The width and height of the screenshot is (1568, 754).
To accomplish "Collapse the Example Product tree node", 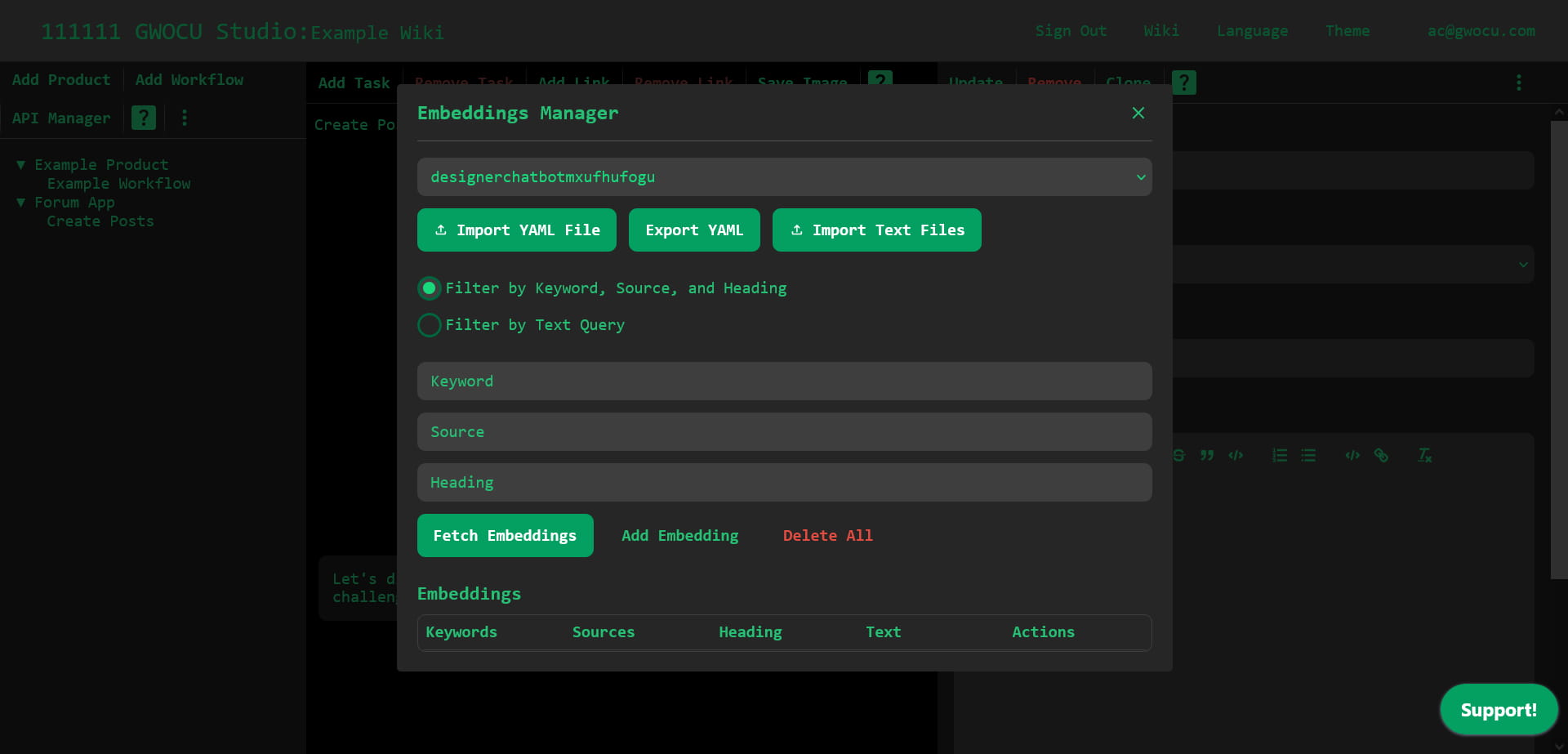I will coord(20,165).
